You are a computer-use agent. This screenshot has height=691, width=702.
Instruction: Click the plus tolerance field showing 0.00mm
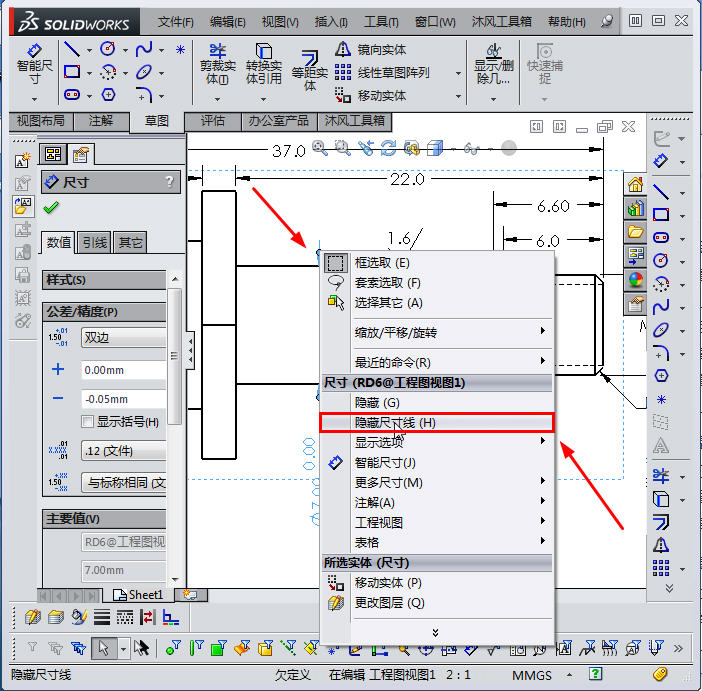(123, 370)
